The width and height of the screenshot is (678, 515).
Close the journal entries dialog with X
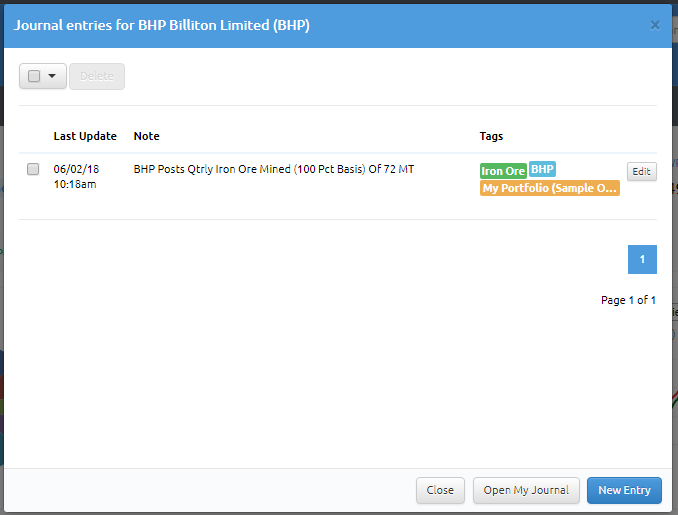(x=655, y=26)
